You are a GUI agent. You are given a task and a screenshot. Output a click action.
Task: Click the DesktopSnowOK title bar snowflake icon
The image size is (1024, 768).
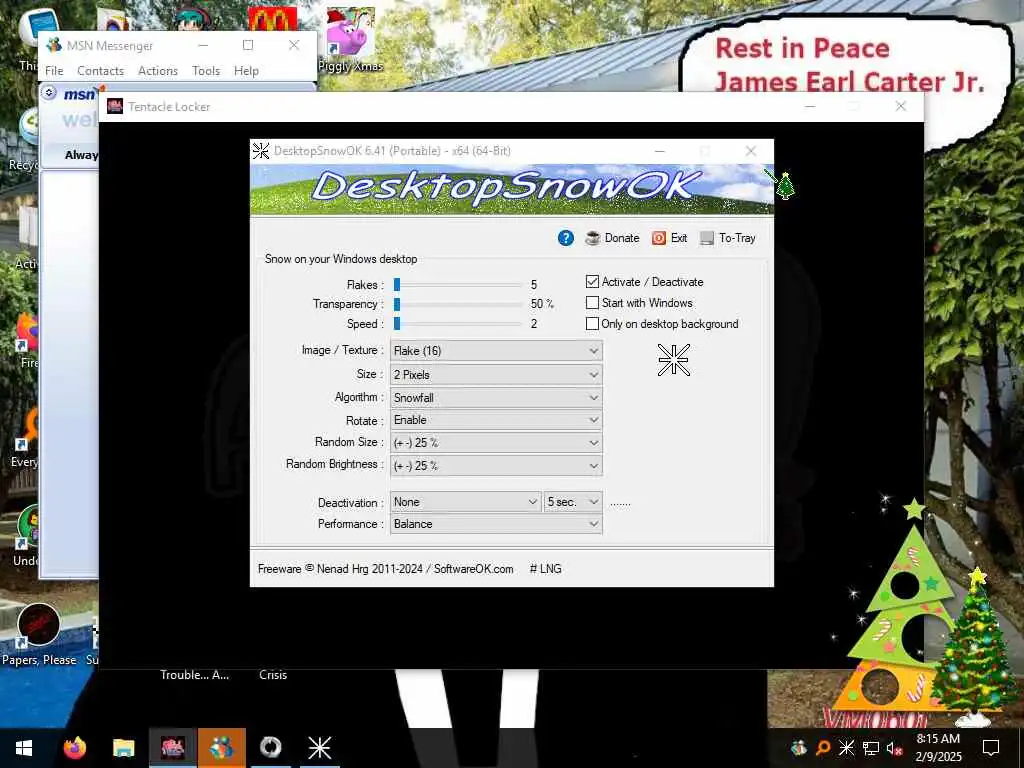(261, 151)
